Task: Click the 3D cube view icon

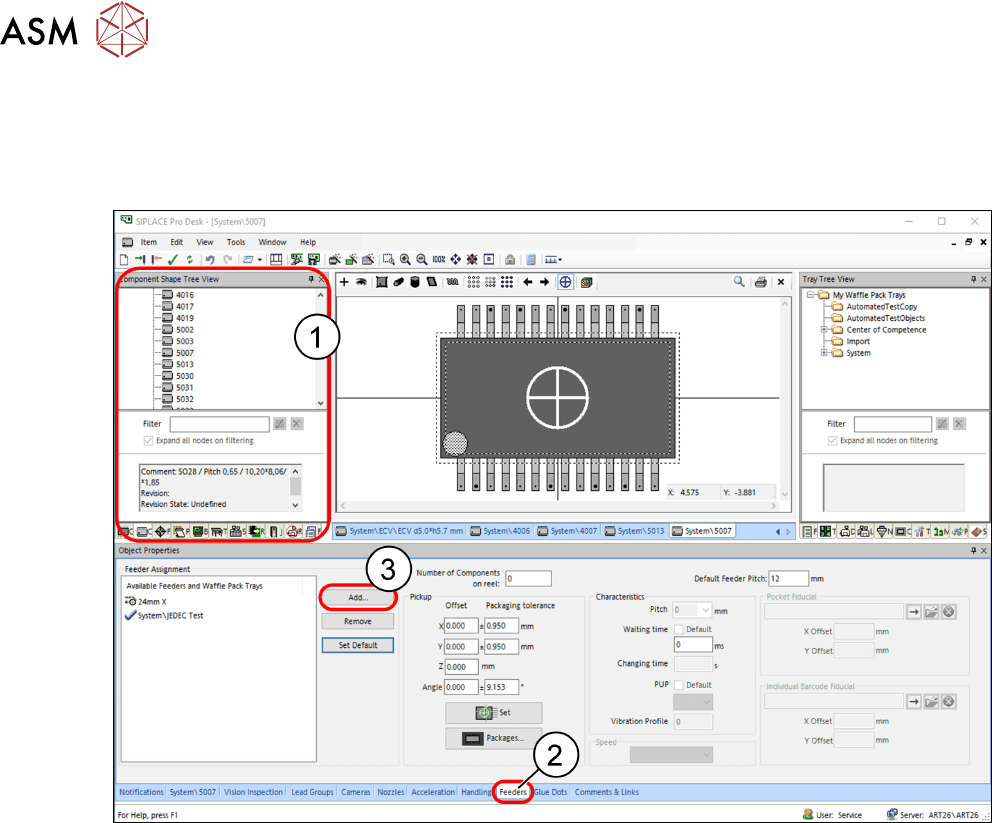Action: click(x=586, y=282)
